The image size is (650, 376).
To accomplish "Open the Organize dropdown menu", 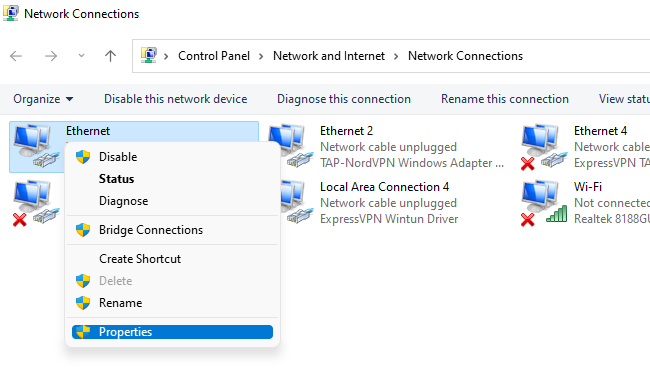I will tap(43, 99).
